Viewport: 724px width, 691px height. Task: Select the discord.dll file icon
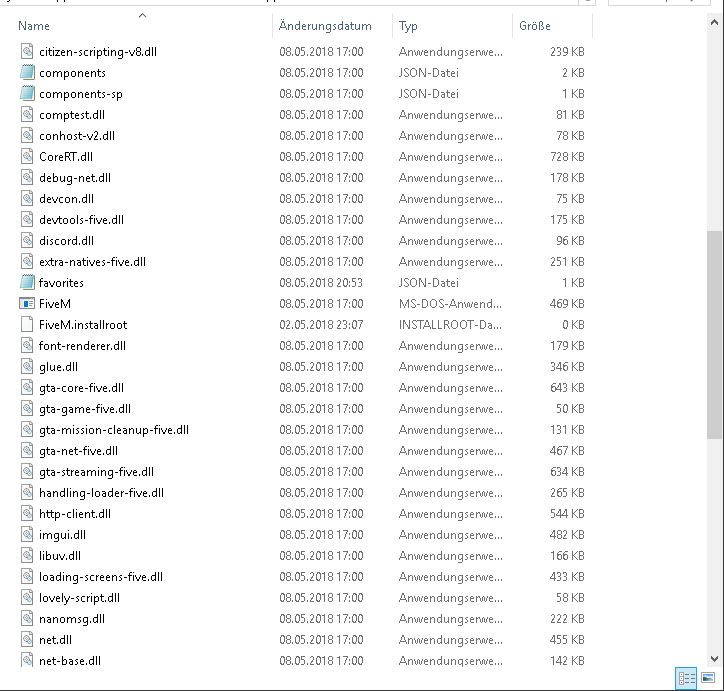click(27, 240)
